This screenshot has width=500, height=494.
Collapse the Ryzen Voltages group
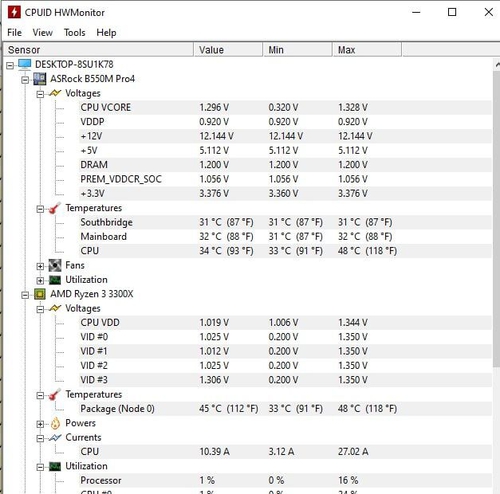40,309
